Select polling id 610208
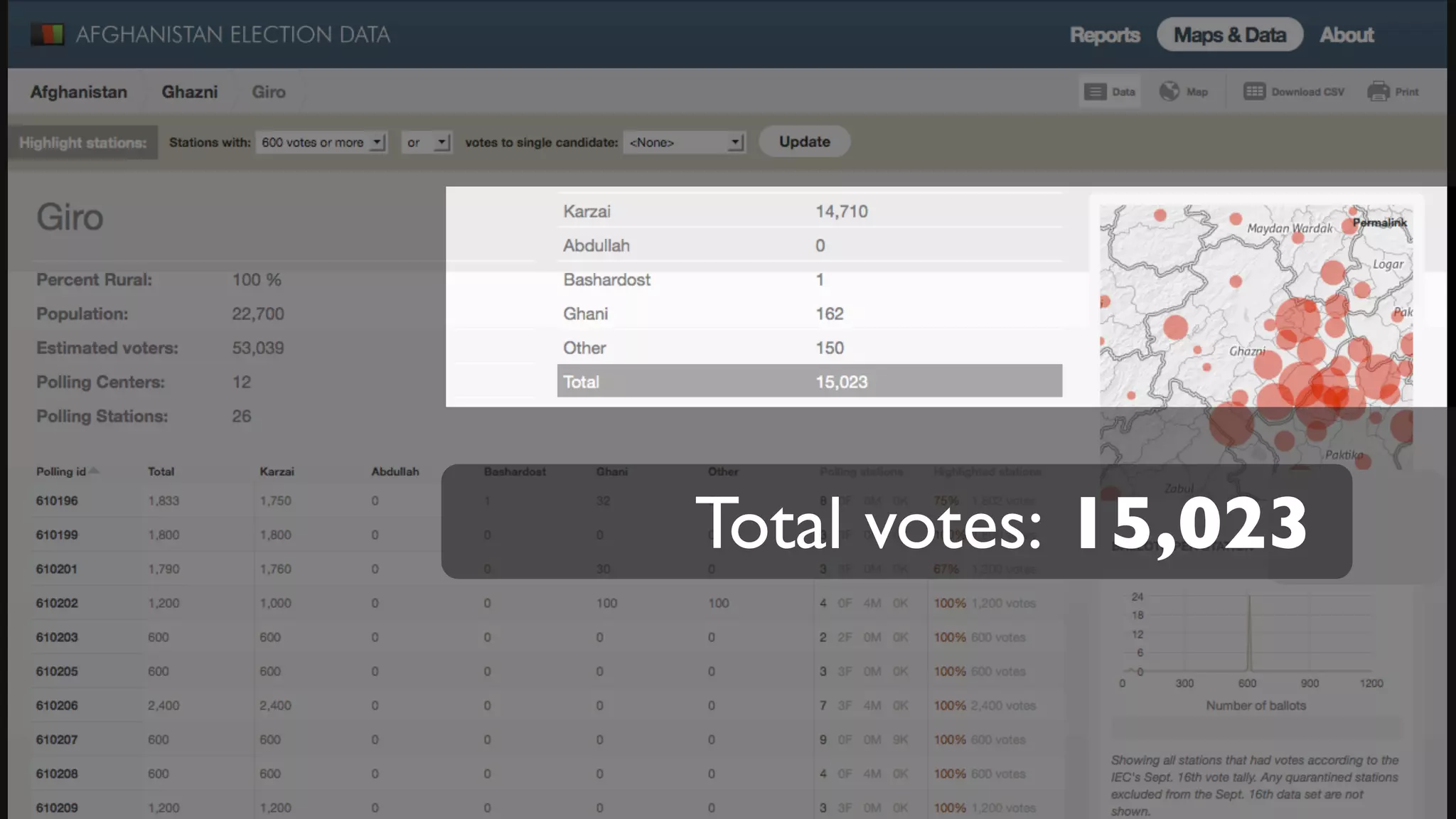Viewport: 1456px width, 819px height. 57,773
